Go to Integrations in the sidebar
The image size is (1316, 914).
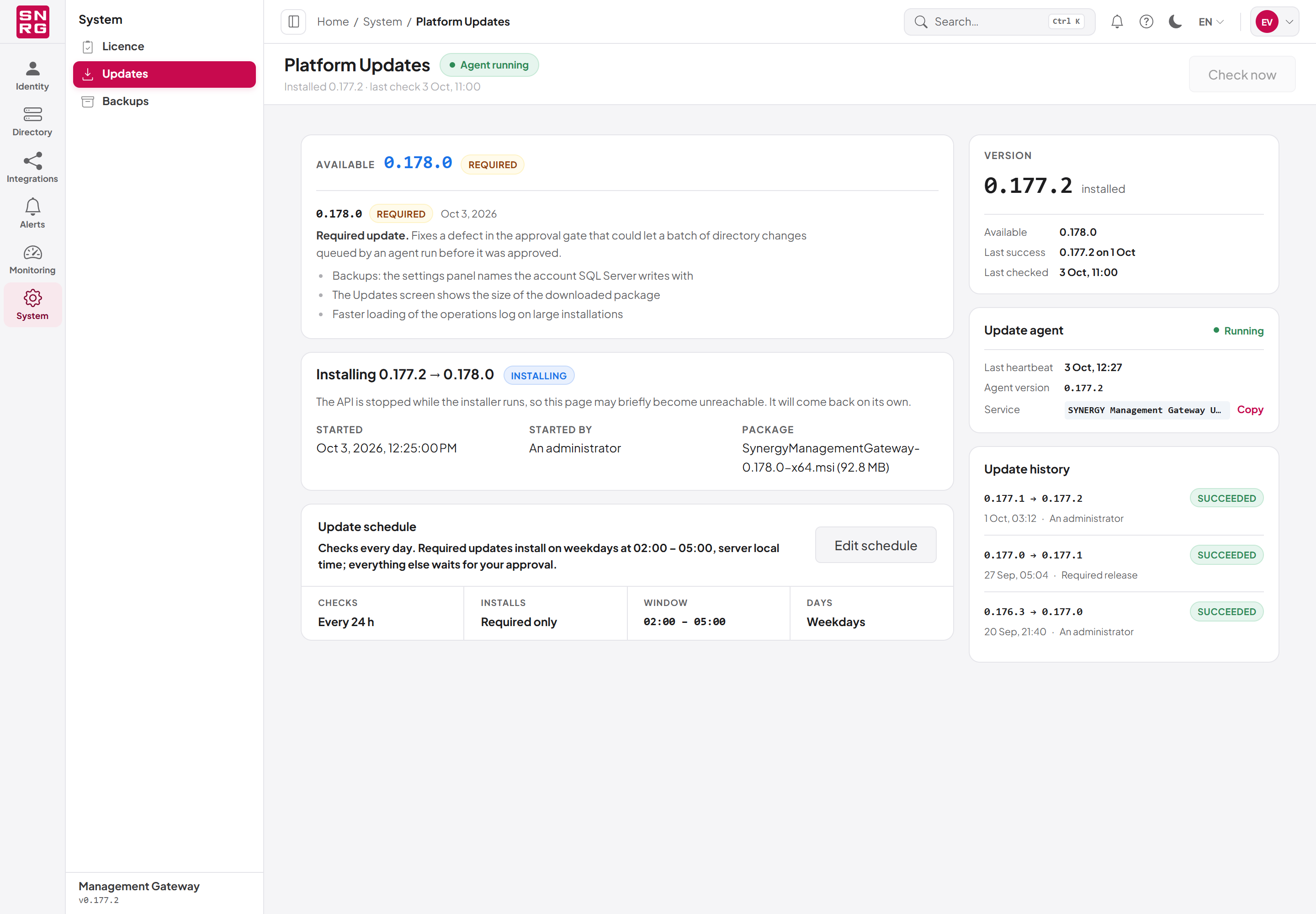32,167
